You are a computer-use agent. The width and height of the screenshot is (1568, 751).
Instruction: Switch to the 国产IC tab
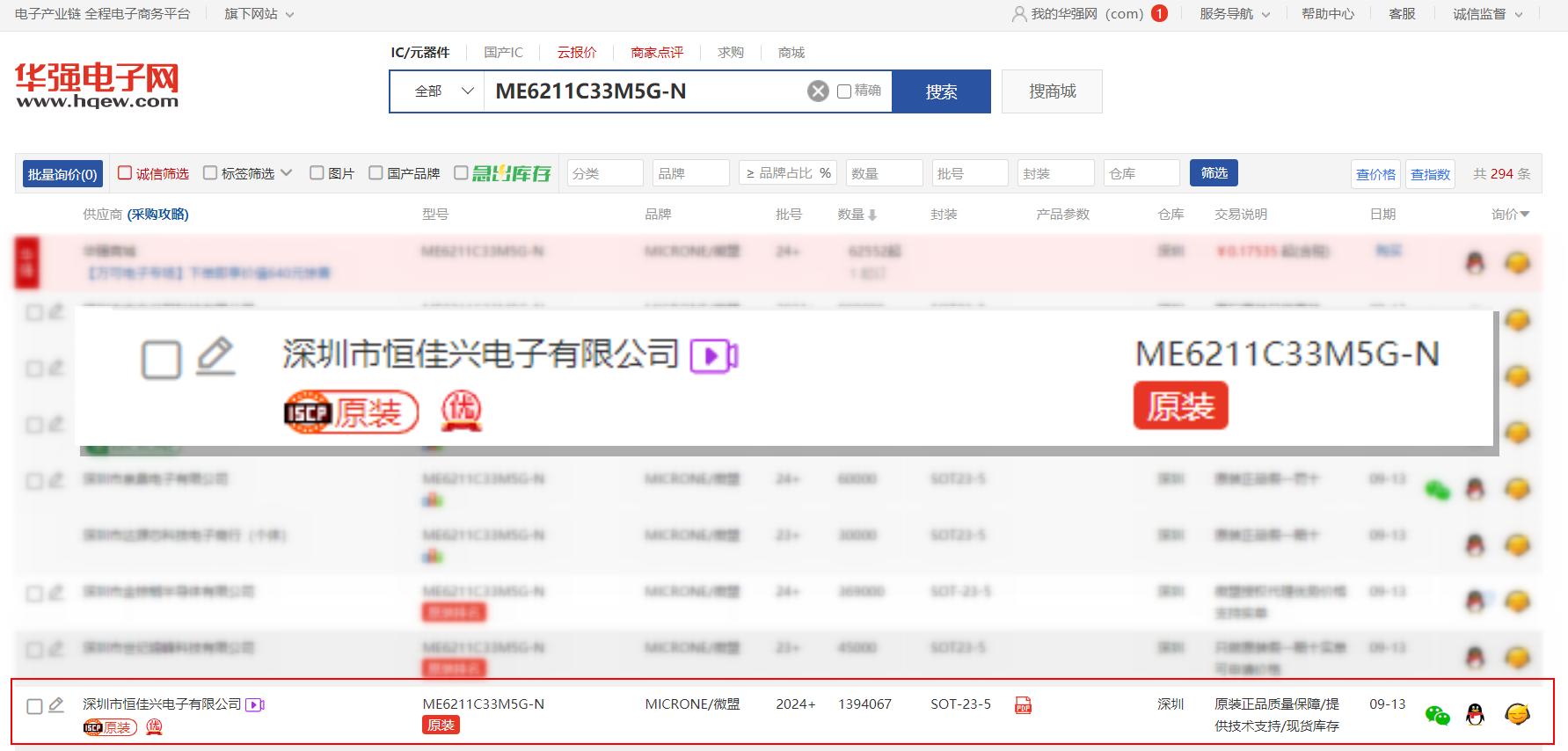[503, 53]
